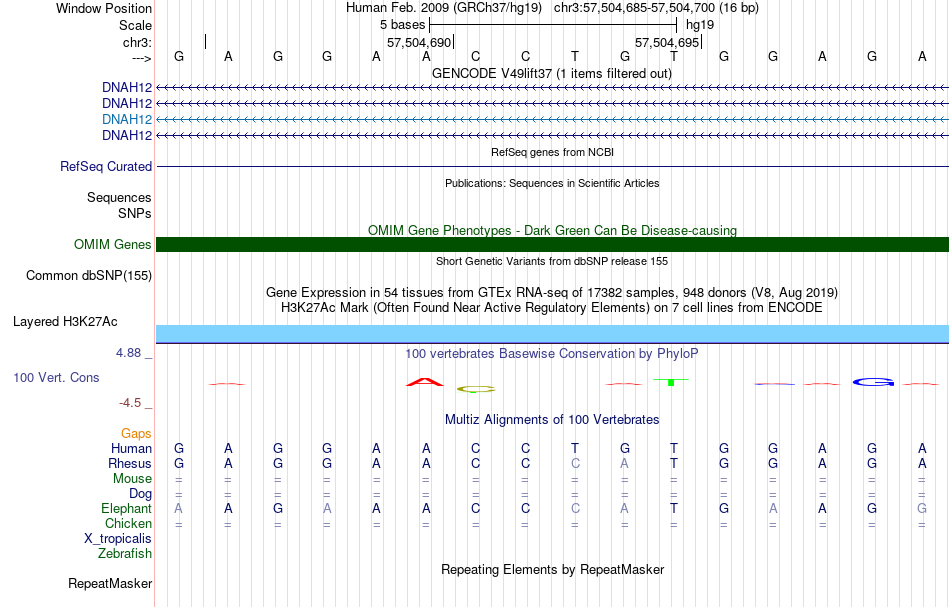Click the 4.88 upper scale value
Screen dimensions: 950x607
coord(128,353)
